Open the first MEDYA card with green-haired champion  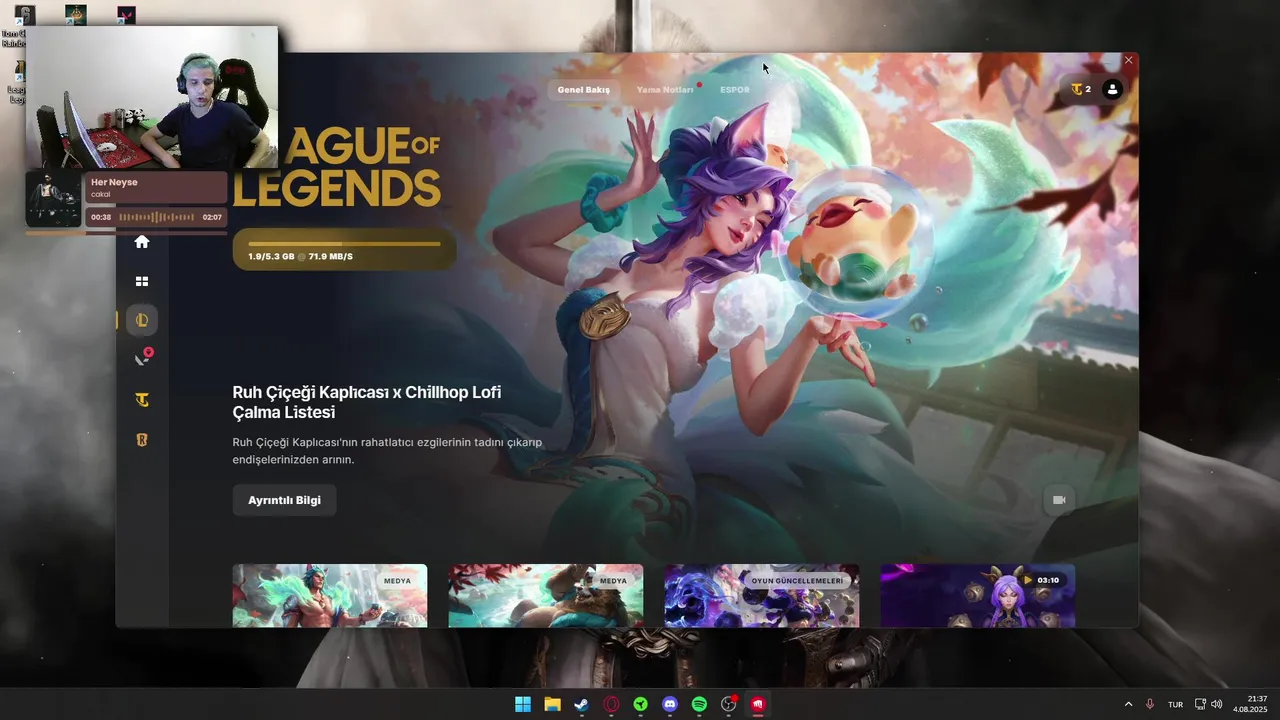tap(330, 596)
